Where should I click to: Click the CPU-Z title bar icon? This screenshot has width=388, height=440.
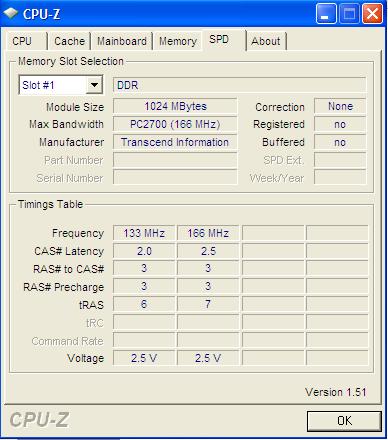click(11, 13)
